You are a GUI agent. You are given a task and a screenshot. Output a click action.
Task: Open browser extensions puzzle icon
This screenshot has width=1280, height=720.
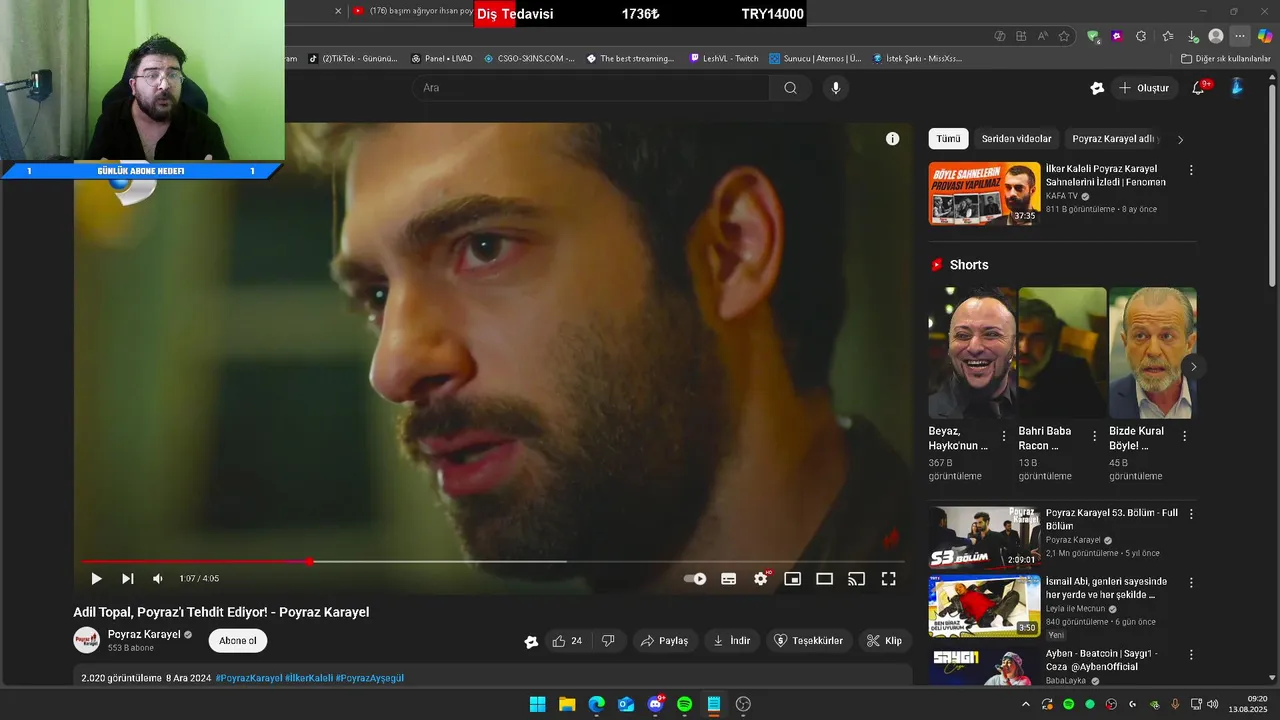1141,36
